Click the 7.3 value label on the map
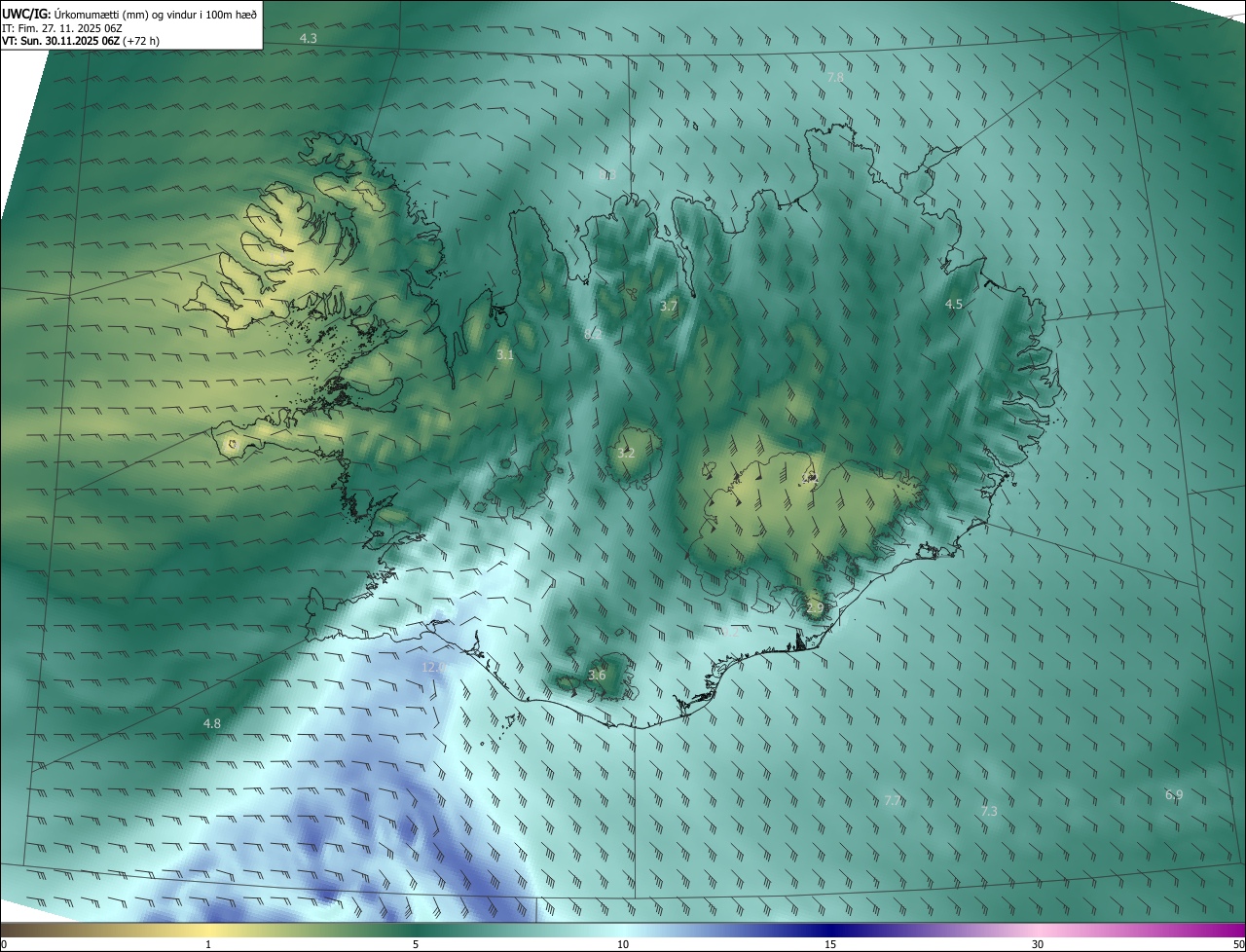Viewport: 1246px width, 952px height. click(x=988, y=811)
